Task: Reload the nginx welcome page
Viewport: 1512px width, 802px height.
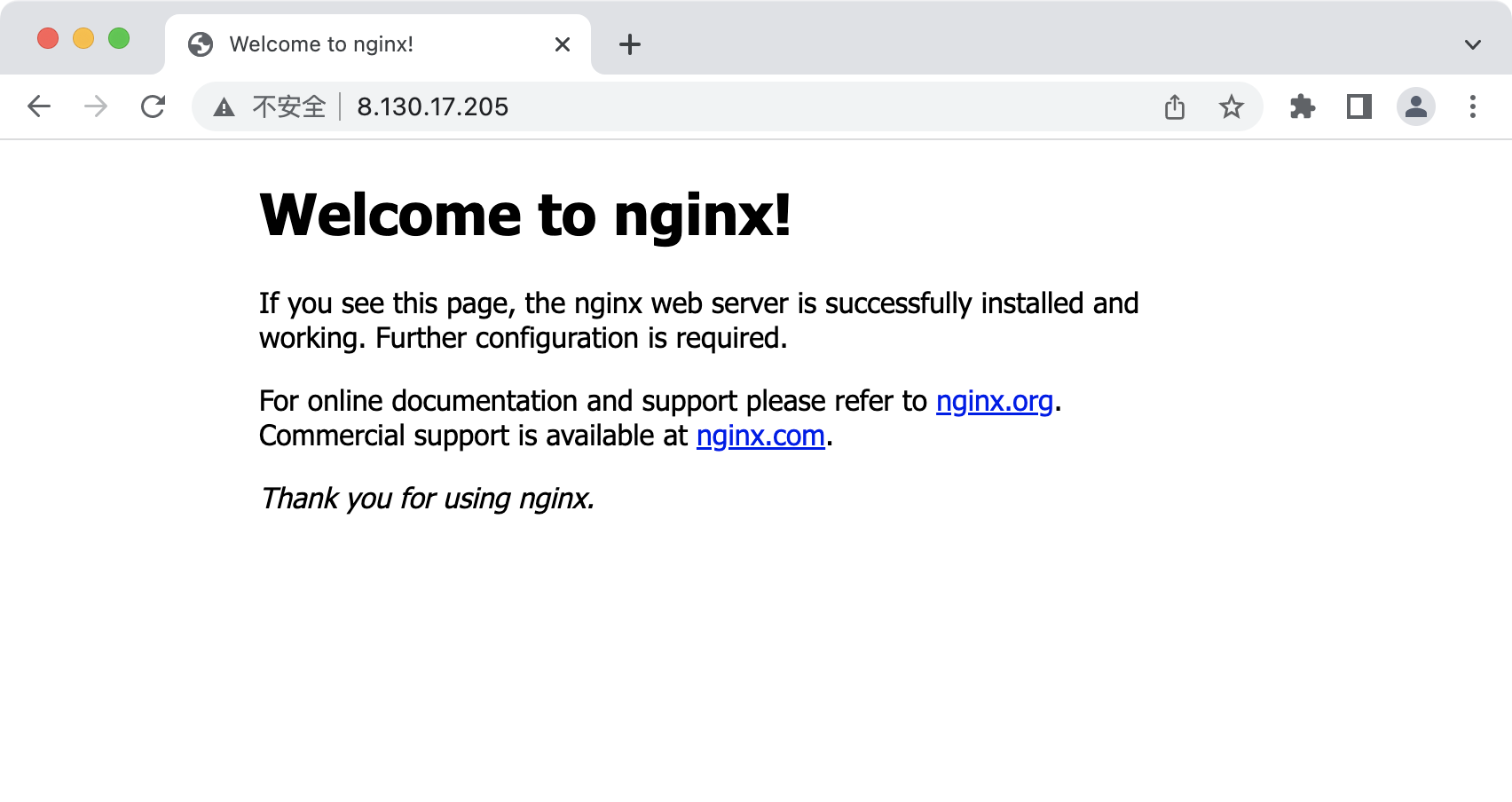Action: tap(154, 107)
